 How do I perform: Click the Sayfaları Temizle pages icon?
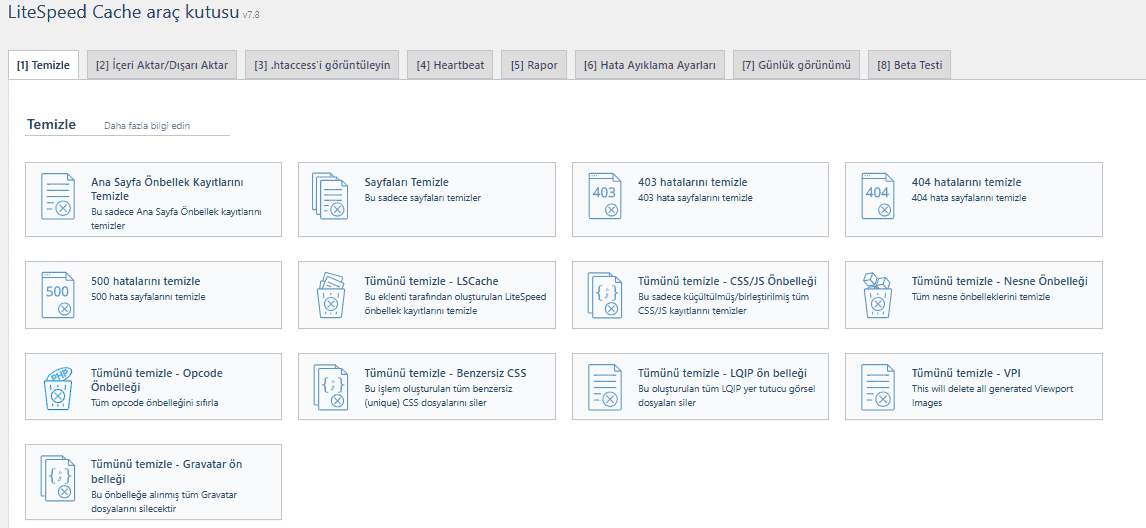(x=331, y=196)
